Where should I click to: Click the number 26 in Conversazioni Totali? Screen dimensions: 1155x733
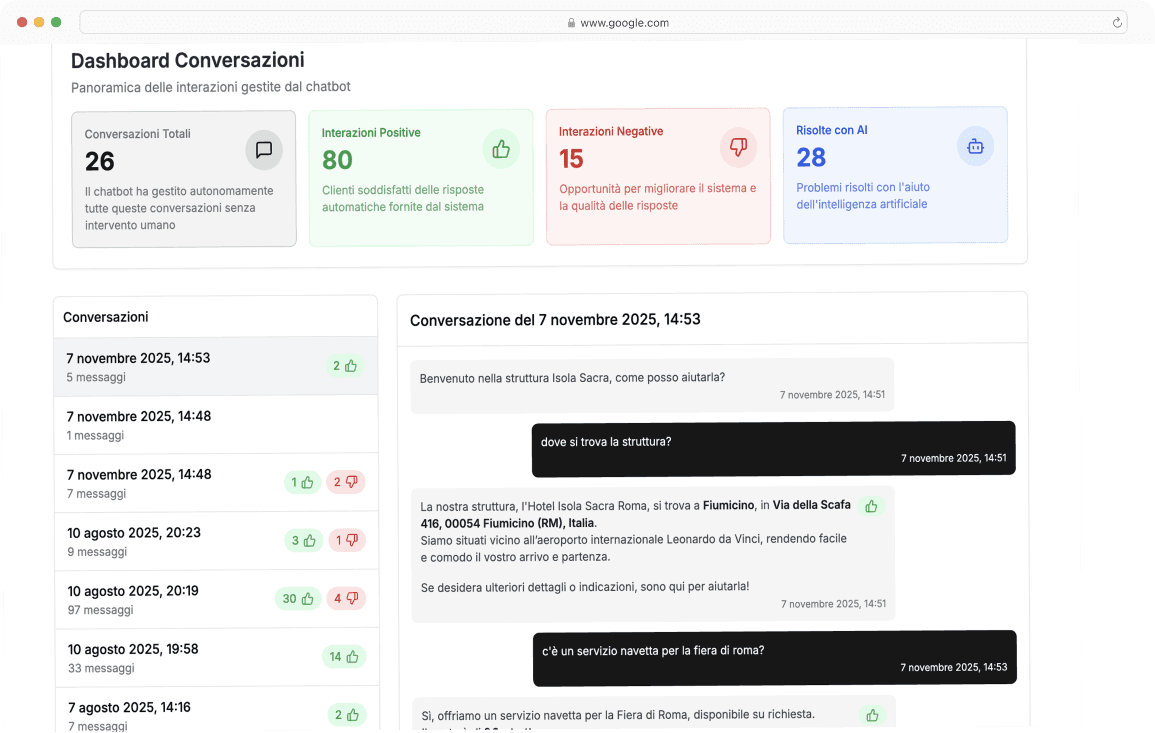[99, 161]
